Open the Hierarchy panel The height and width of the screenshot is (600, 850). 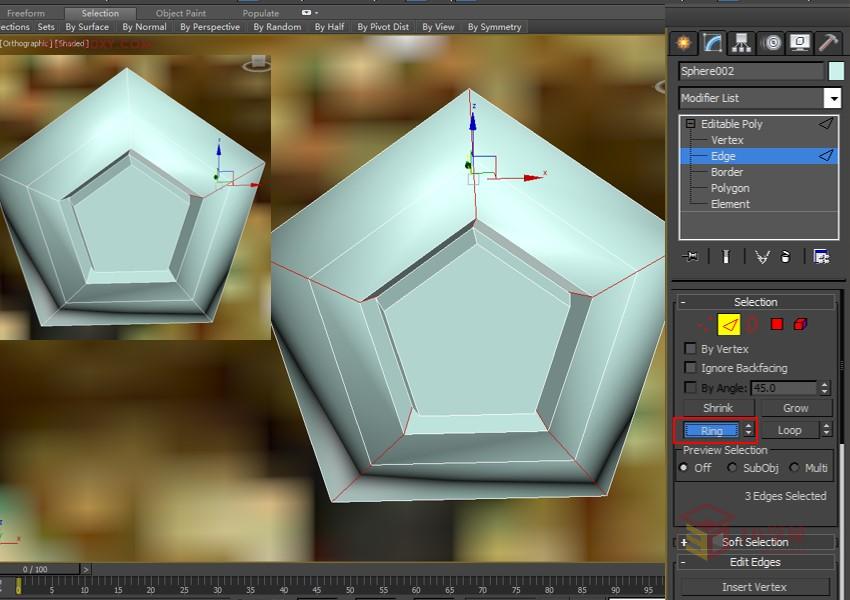click(742, 42)
